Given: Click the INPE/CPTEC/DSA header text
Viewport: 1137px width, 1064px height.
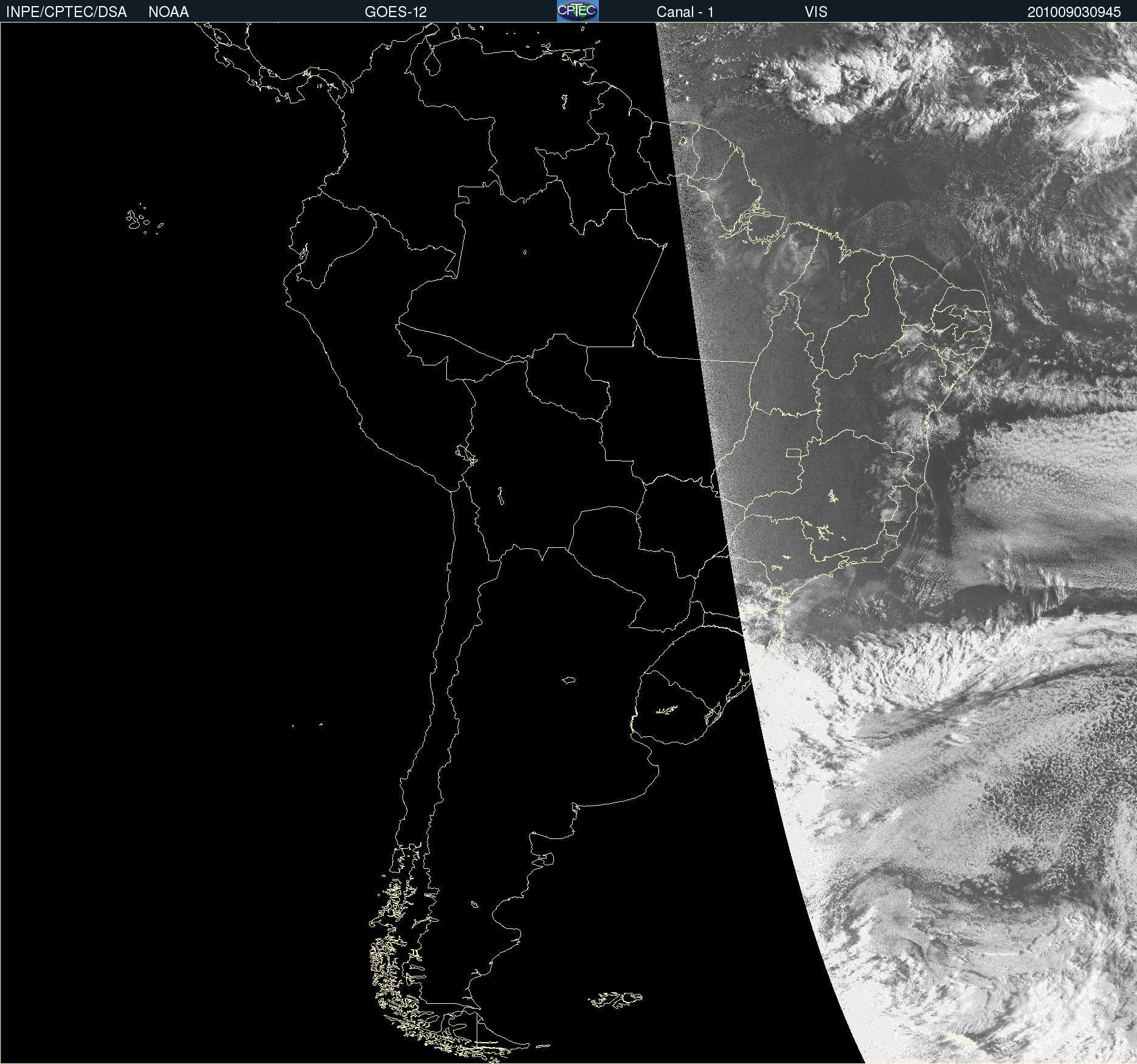Looking at the screenshot, I should 66,12.
